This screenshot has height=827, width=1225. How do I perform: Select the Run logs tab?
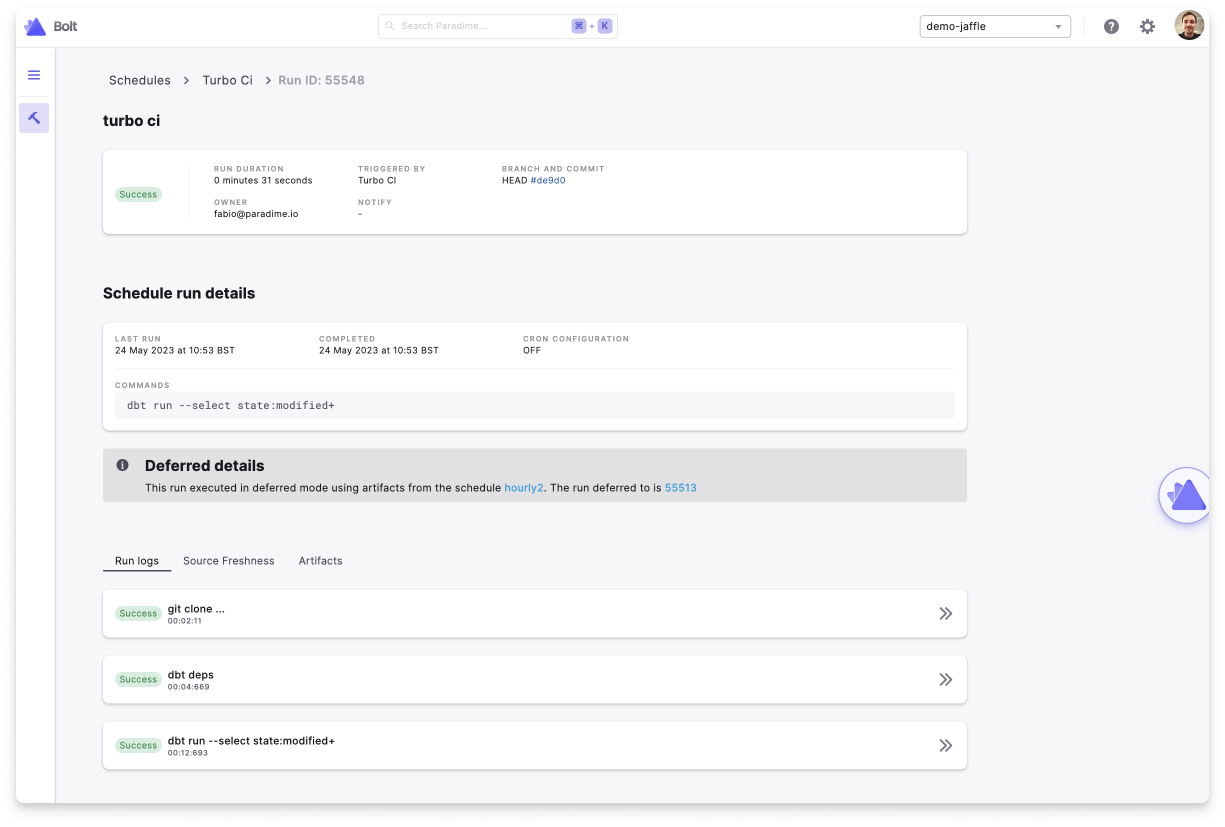(137, 561)
